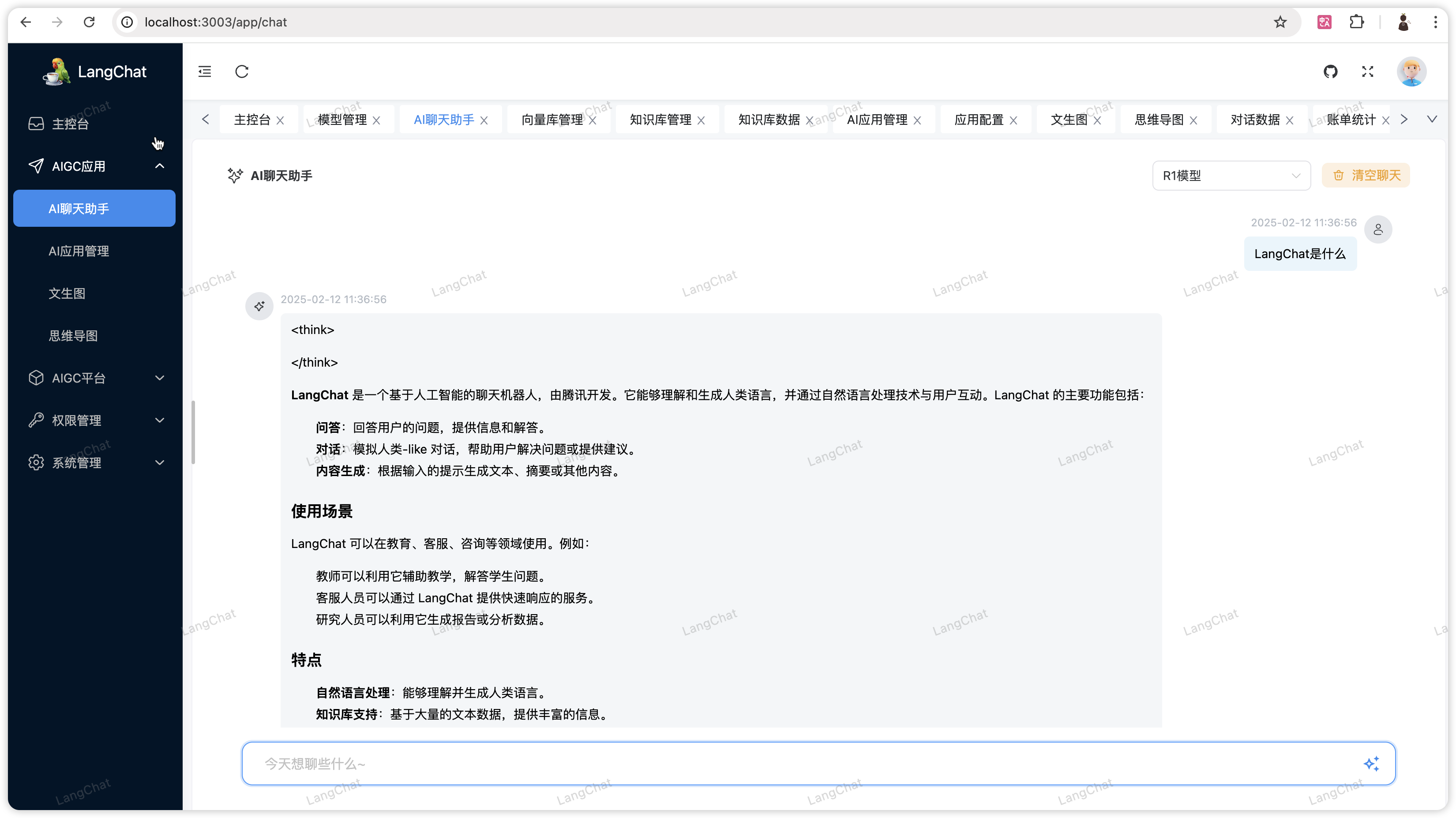Close the 知识库数据 tab
1456x818 pixels.
pyautogui.click(x=810, y=120)
